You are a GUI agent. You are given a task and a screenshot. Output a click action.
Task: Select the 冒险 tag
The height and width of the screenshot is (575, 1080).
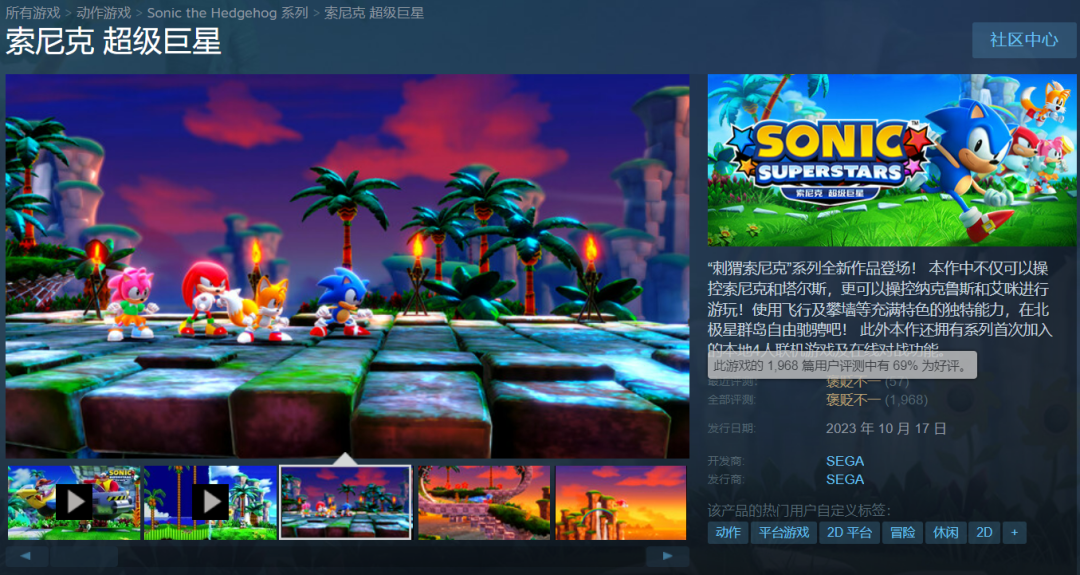[x=902, y=532]
